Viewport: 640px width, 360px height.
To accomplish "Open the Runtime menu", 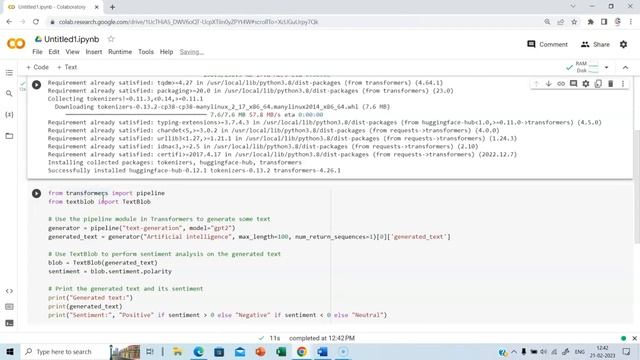I will [x=120, y=52].
